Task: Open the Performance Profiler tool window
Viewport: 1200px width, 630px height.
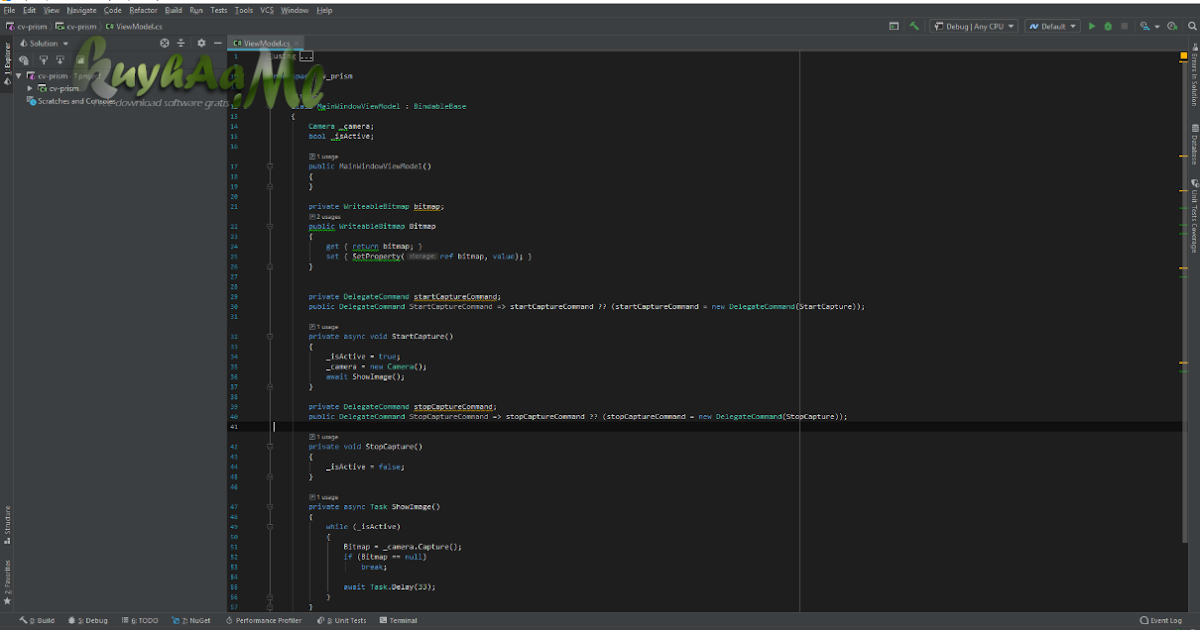Action: pyautogui.click(x=263, y=621)
